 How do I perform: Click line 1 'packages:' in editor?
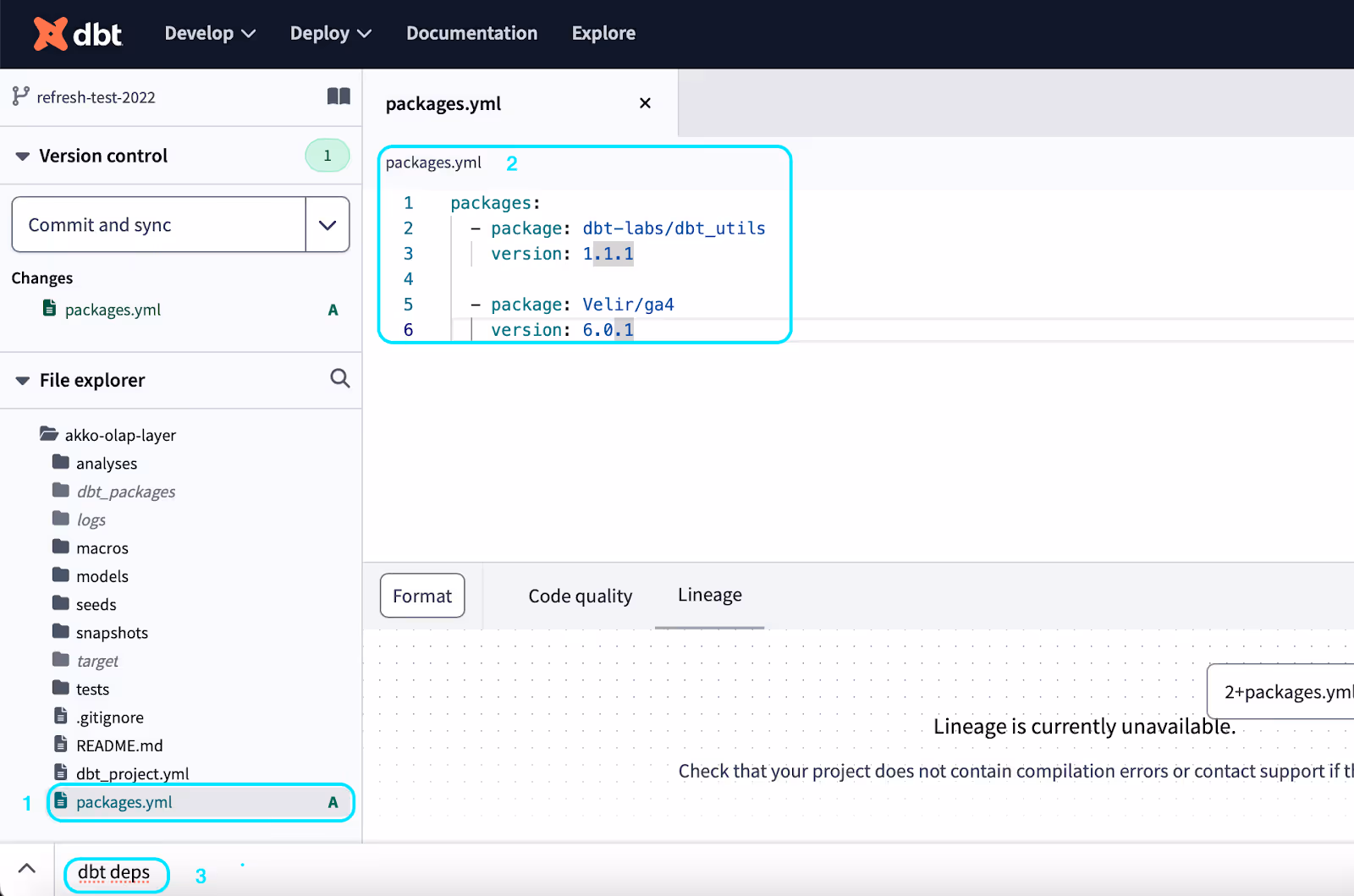coord(495,203)
